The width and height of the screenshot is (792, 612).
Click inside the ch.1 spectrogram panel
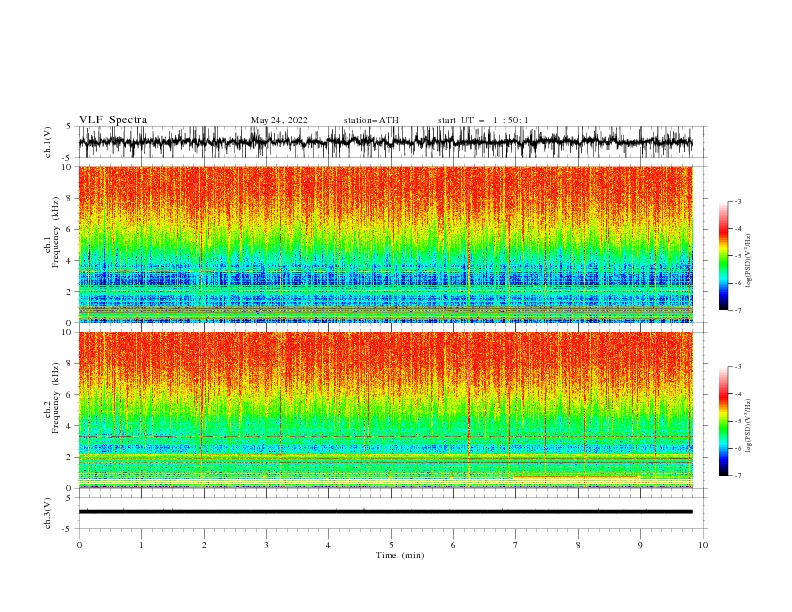[386, 244]
